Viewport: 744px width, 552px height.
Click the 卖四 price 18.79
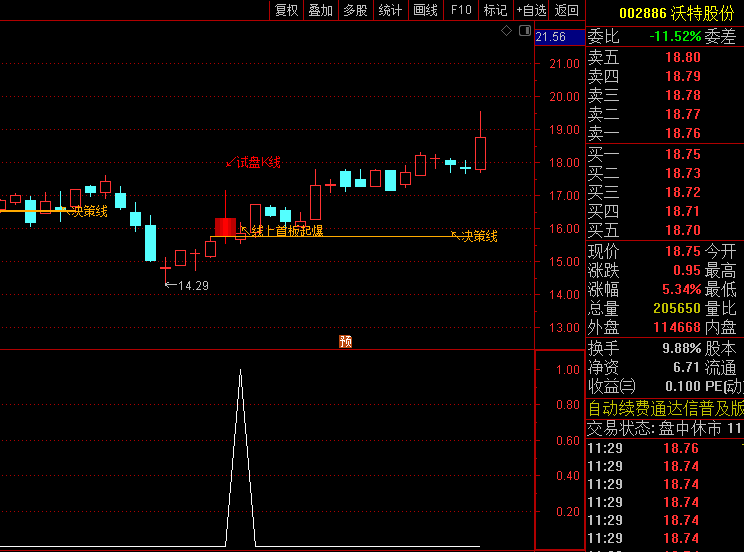(683, 76)
